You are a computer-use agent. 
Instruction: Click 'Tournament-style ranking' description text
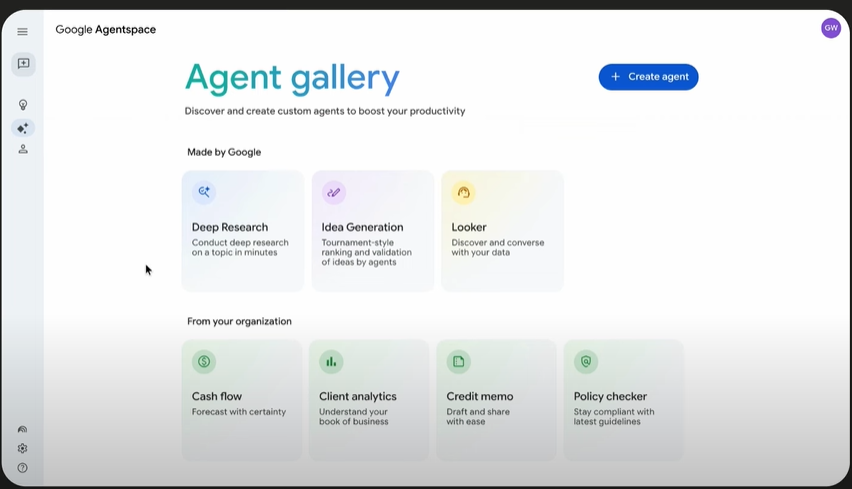point(366,252)
